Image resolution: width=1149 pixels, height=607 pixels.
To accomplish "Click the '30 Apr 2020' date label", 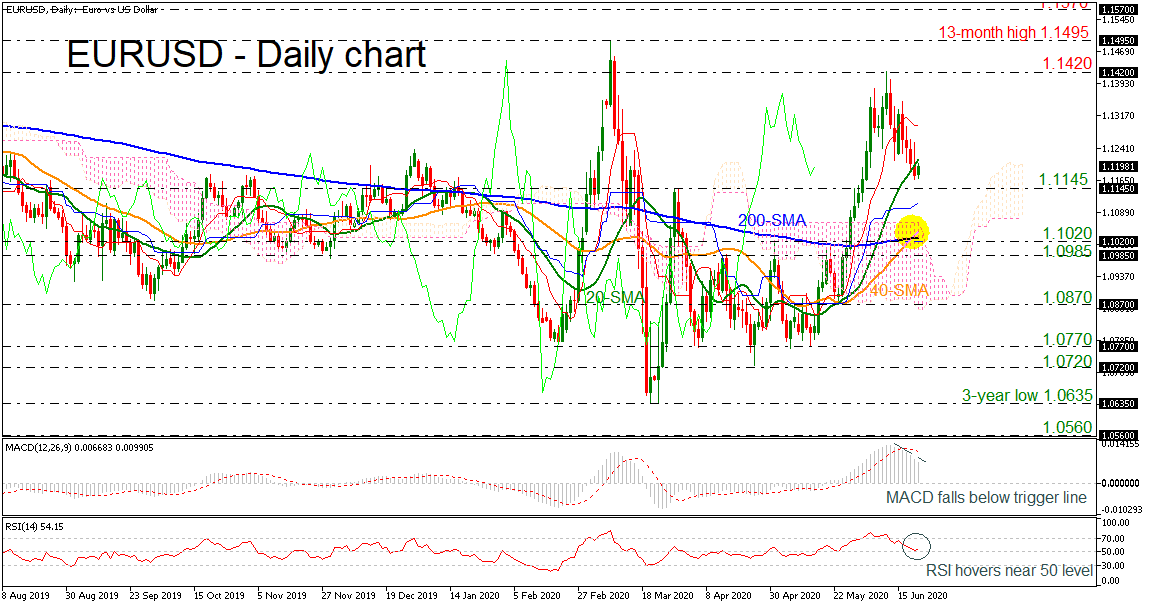I will pyautogui.click(x=794, y=596).
